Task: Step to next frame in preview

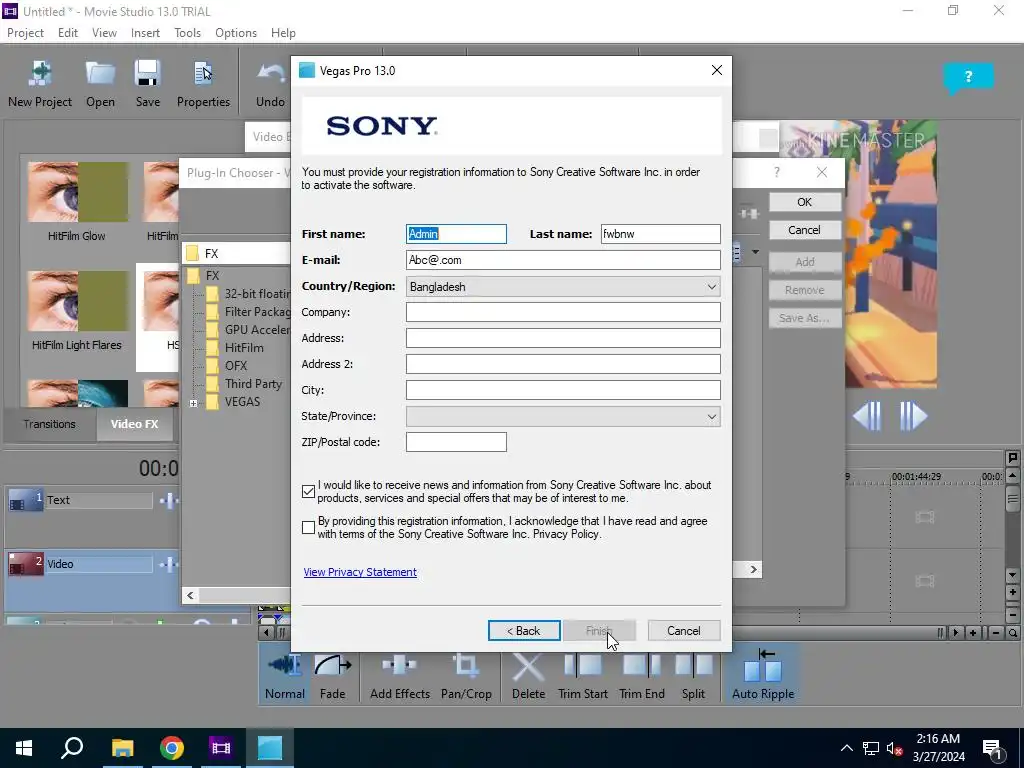Action: [913, 415]
